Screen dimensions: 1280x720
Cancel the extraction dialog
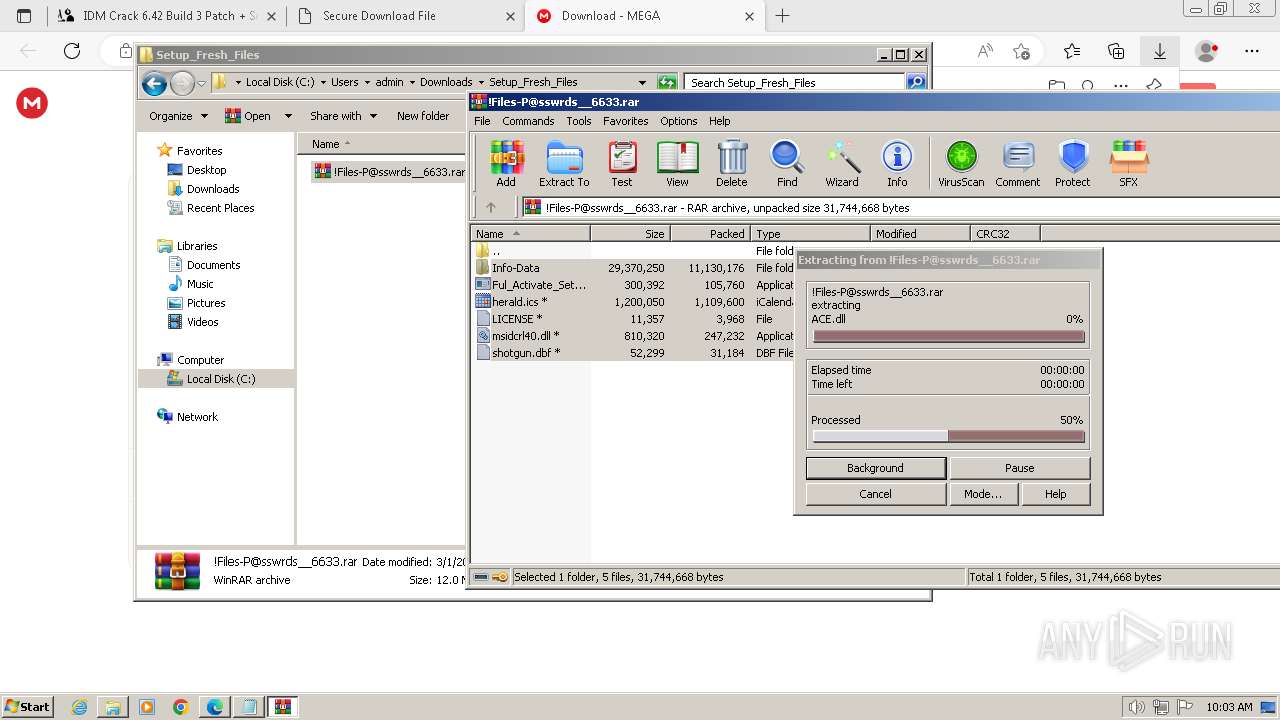(x=875, y=494)
